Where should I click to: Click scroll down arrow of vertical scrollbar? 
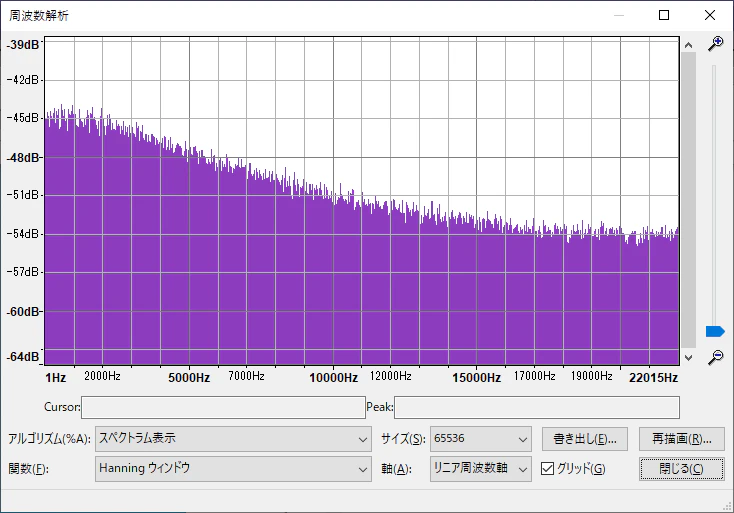point(688,358)
